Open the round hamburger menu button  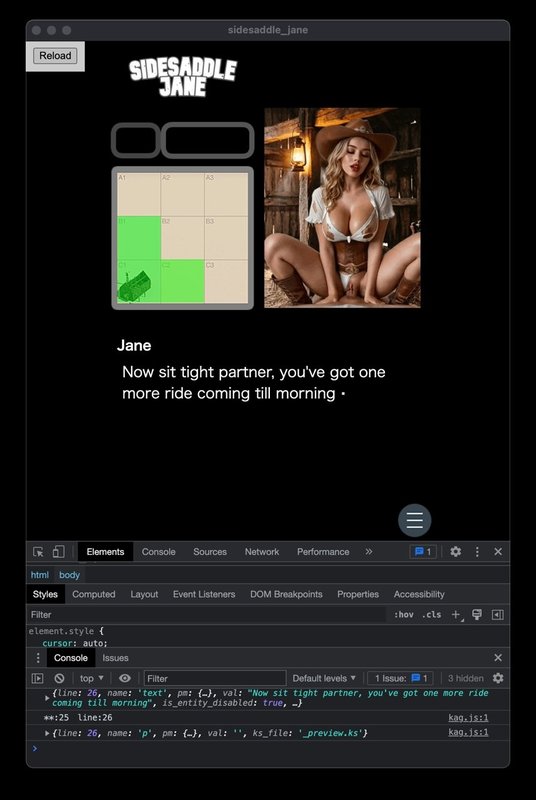tap(415, 520)
